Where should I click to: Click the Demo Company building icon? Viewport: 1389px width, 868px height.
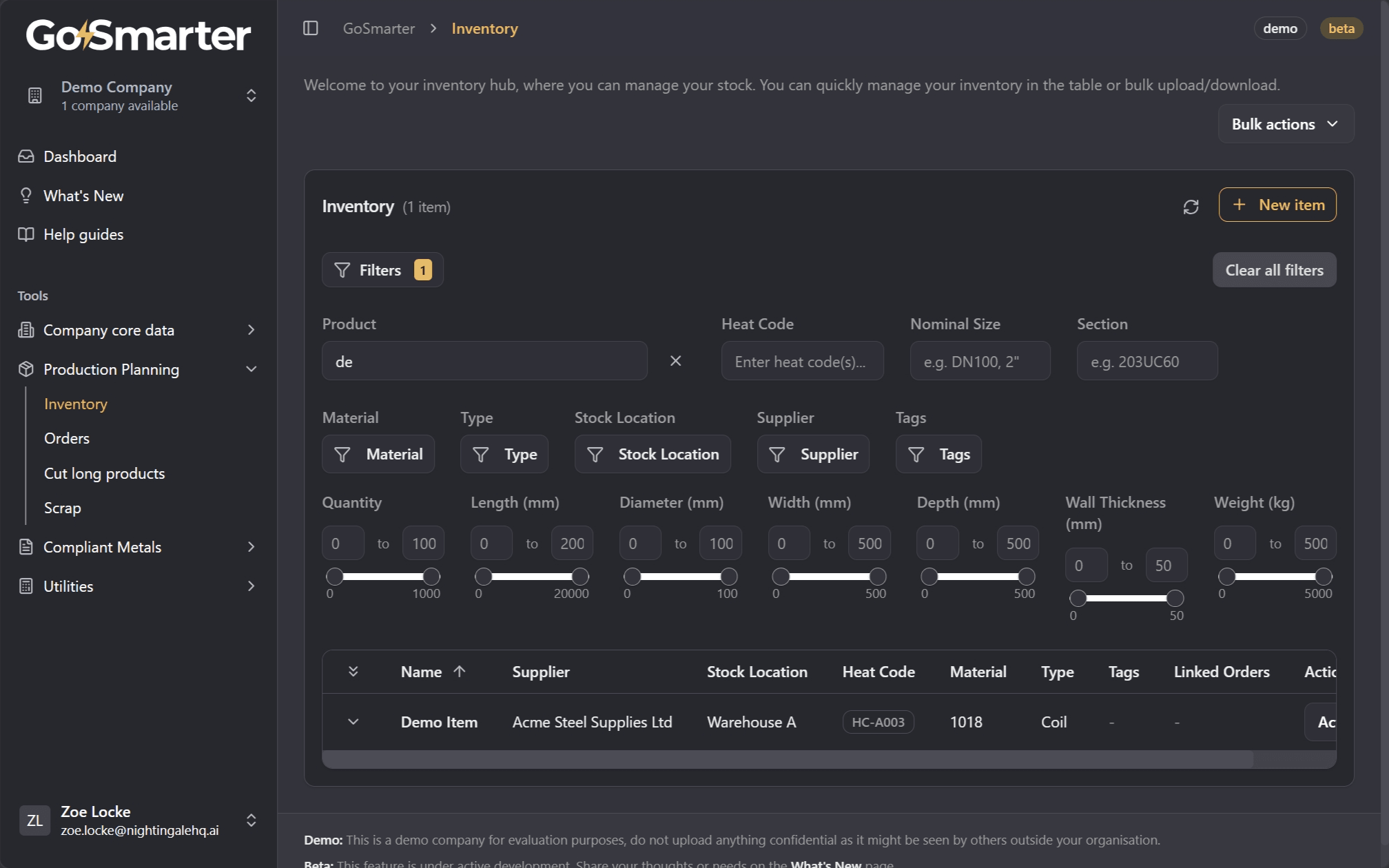(35, 95)
